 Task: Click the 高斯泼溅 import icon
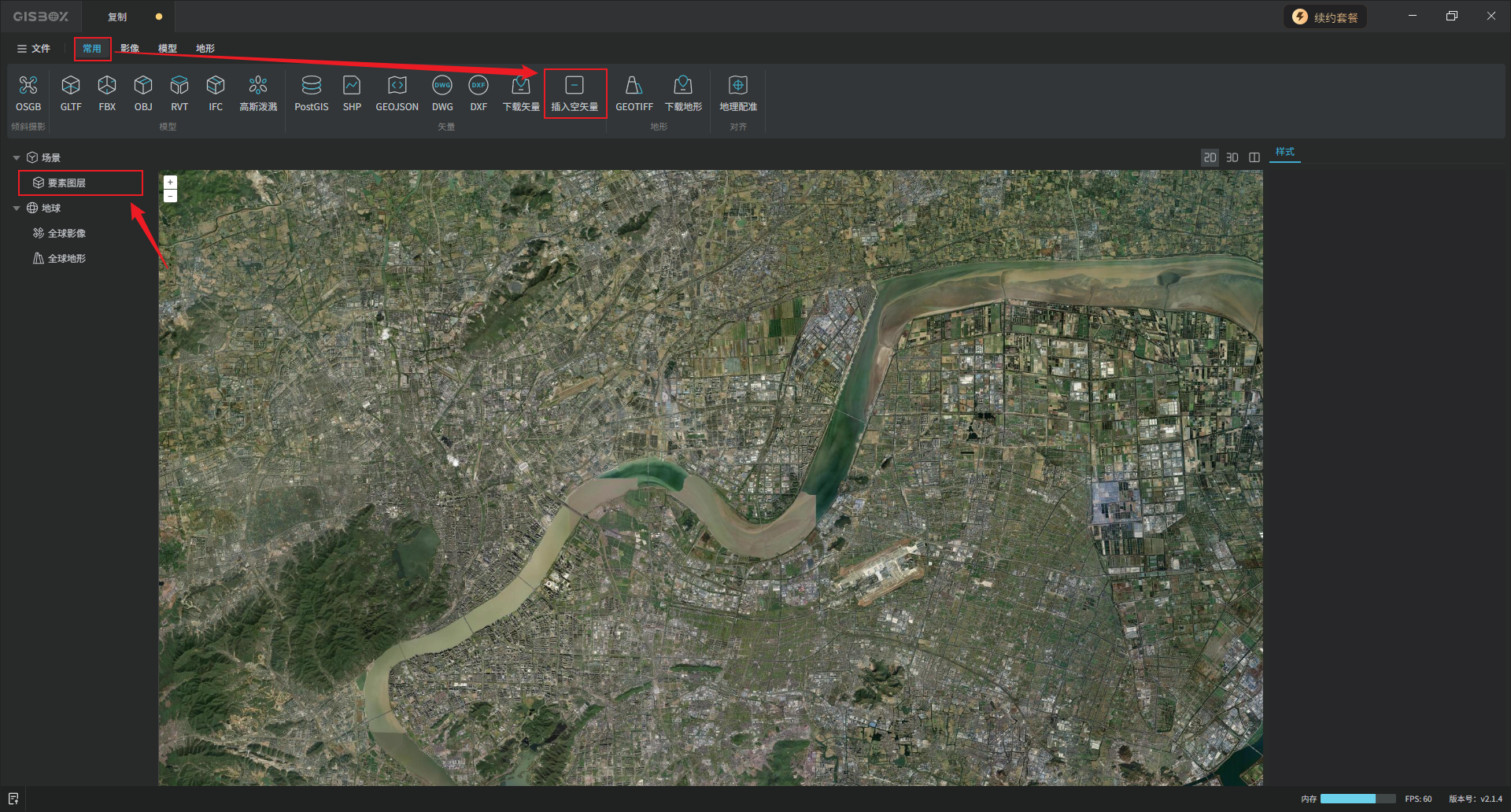pos(258,93)
